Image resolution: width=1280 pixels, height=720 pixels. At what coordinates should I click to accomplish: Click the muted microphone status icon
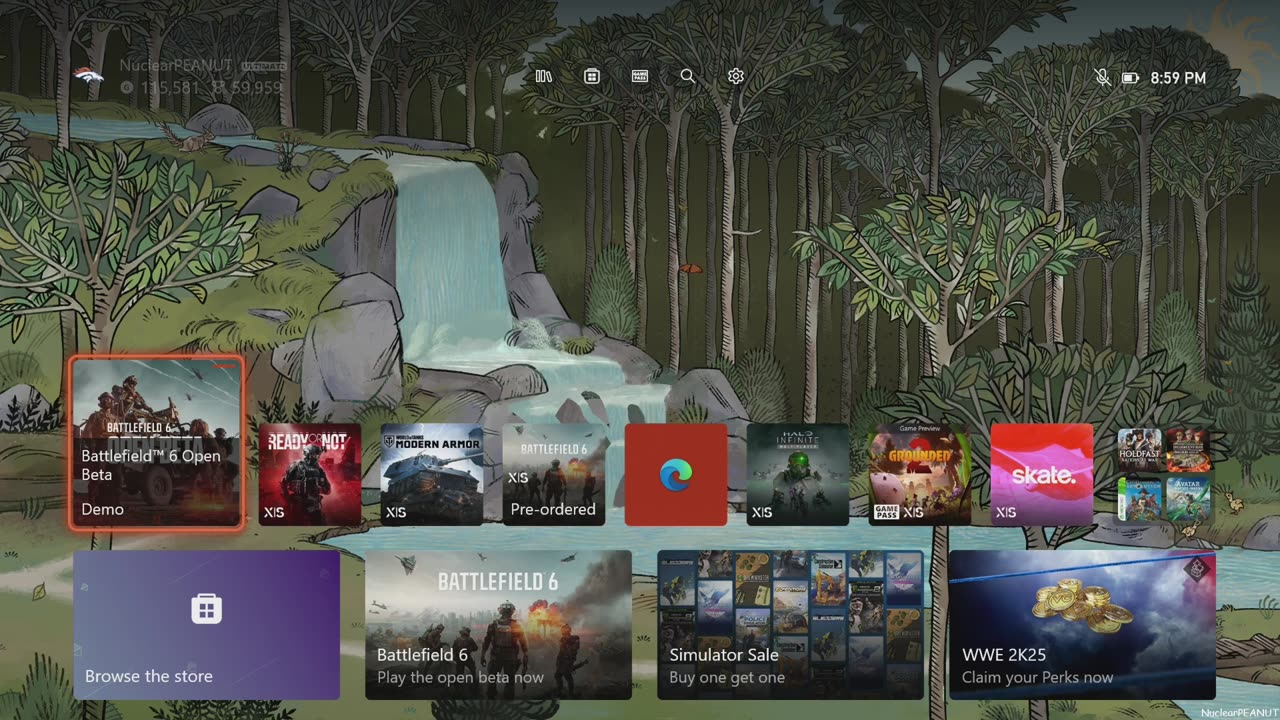(x=1102, y=77)
